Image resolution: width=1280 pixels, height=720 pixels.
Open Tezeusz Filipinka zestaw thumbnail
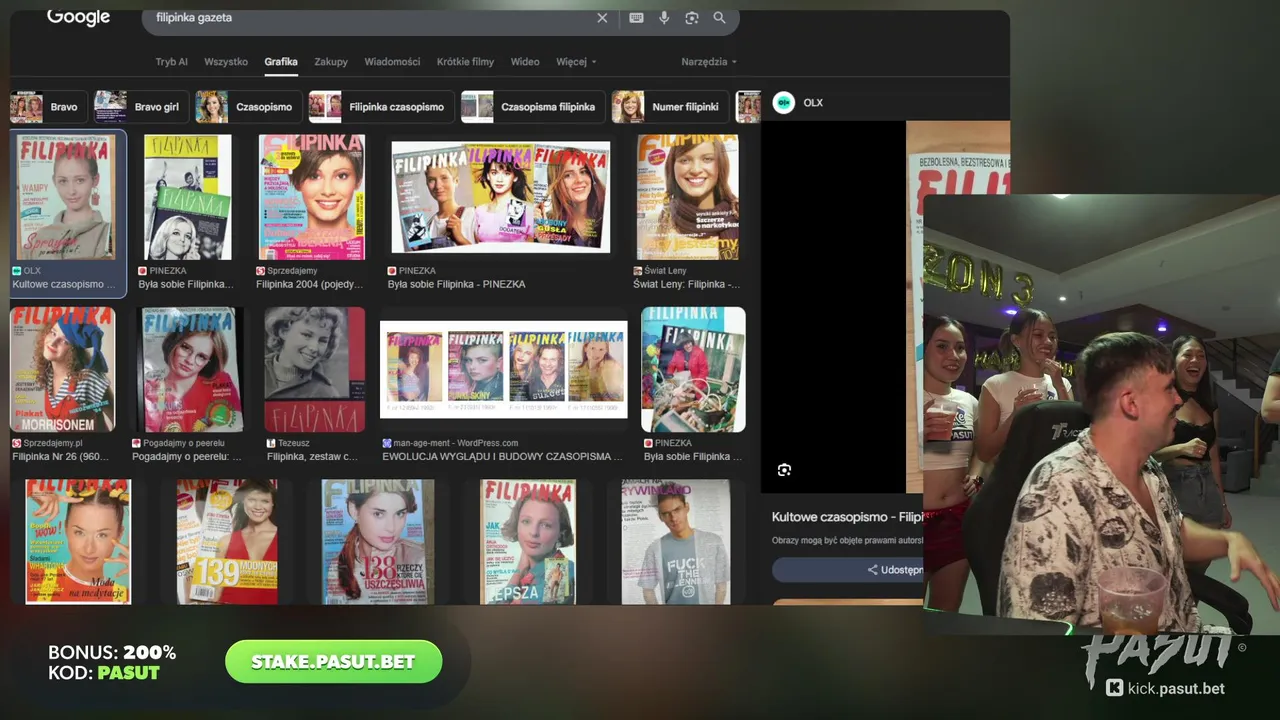tap(314, 369)
